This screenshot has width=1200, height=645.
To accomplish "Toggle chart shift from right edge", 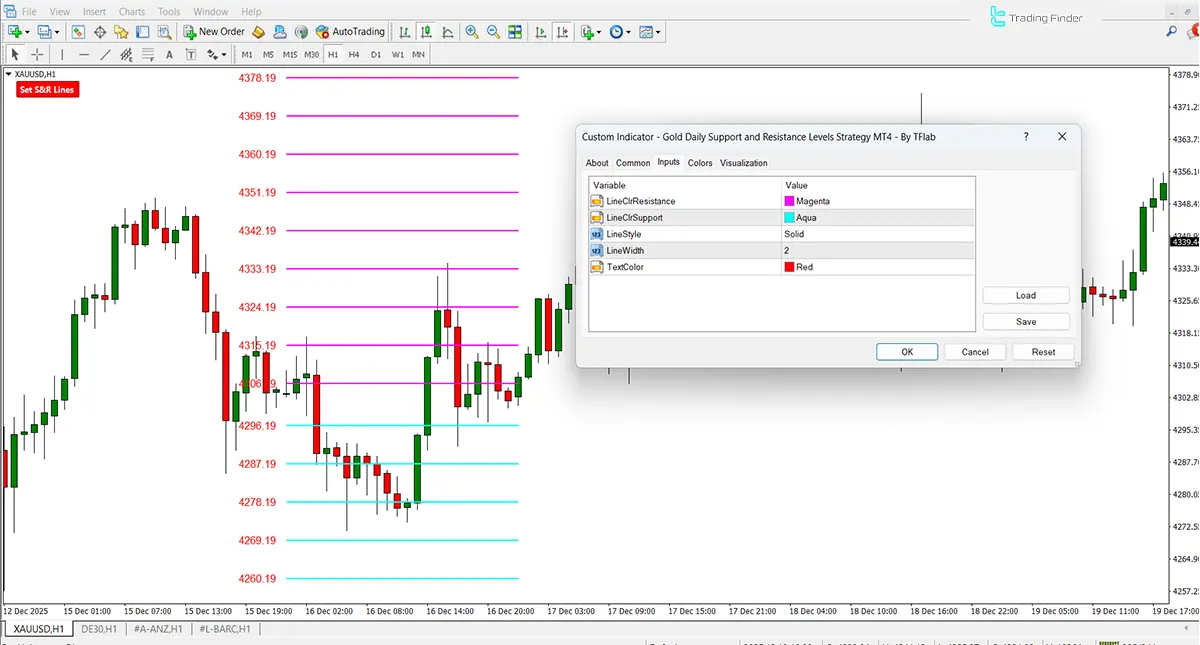I will [x=562, y=31].
